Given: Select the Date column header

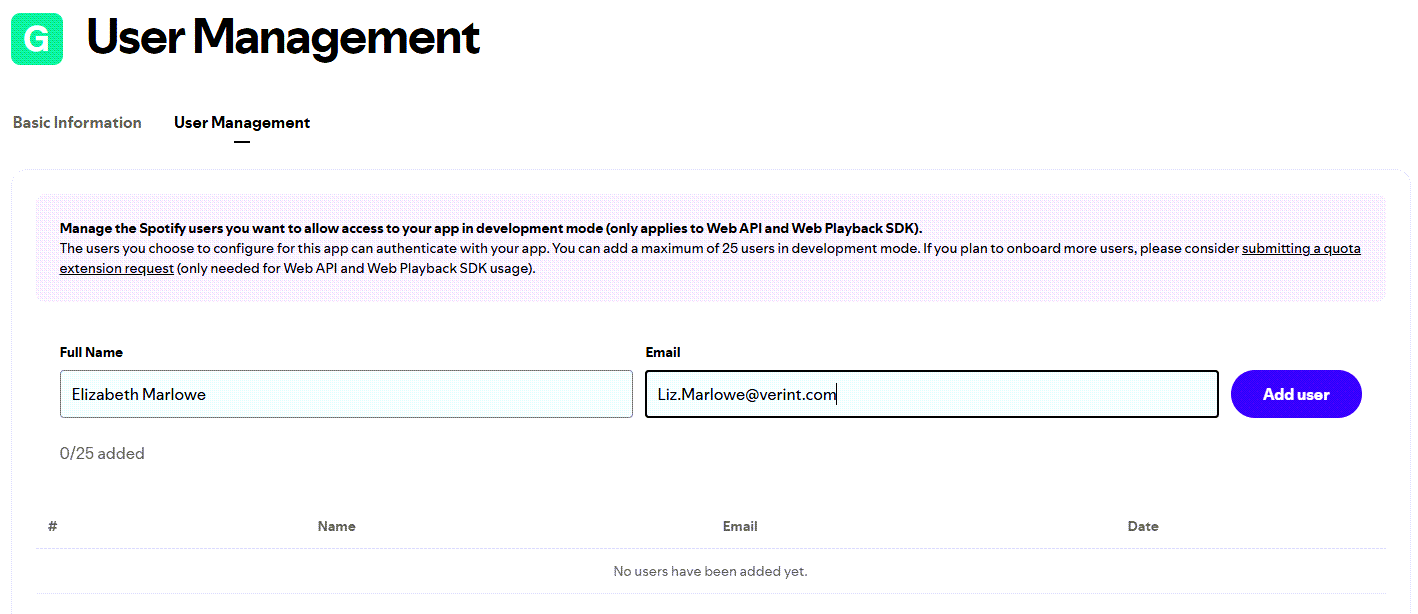Looking at the screenshot, I should click(1143, 525).
